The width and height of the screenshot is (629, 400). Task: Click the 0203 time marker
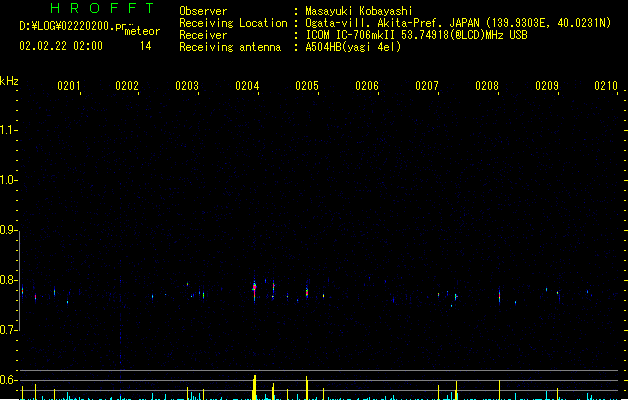[187, 86]
